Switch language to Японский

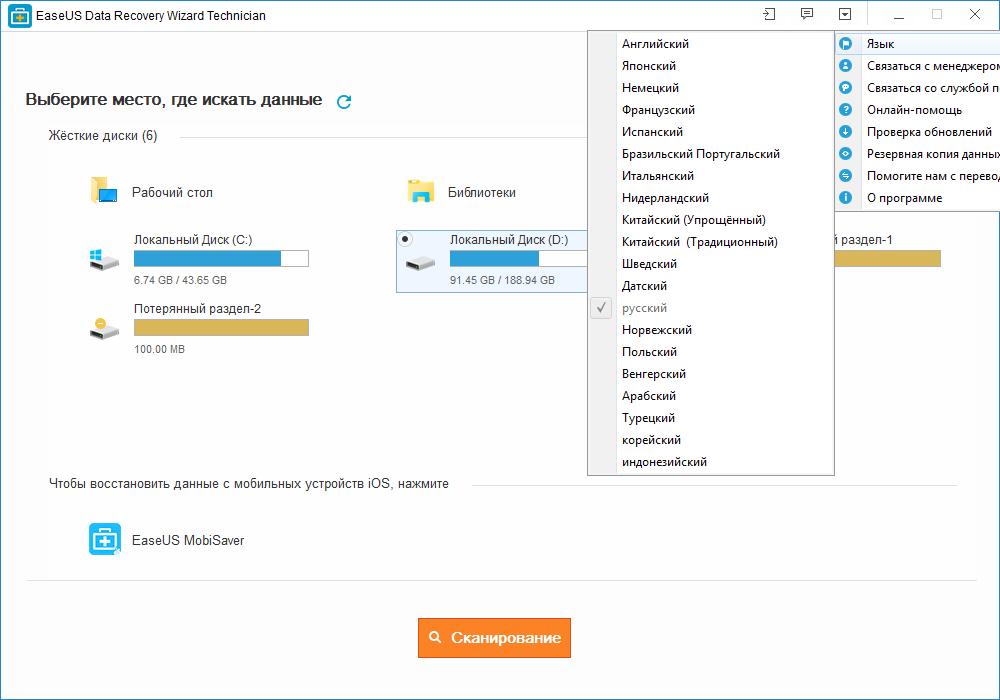click(x=710, y=66)
